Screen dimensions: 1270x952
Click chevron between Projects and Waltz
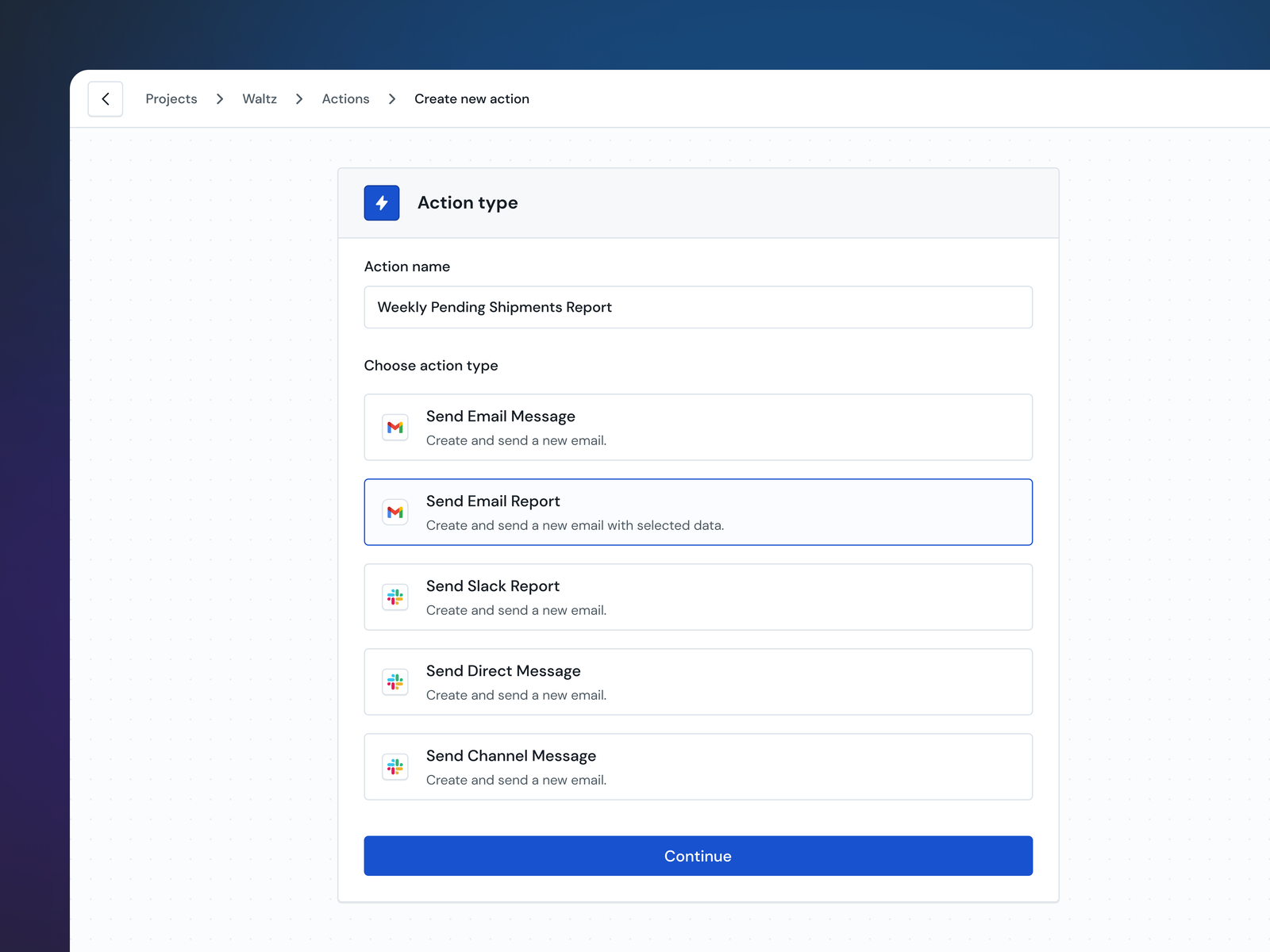click(220, 99)
